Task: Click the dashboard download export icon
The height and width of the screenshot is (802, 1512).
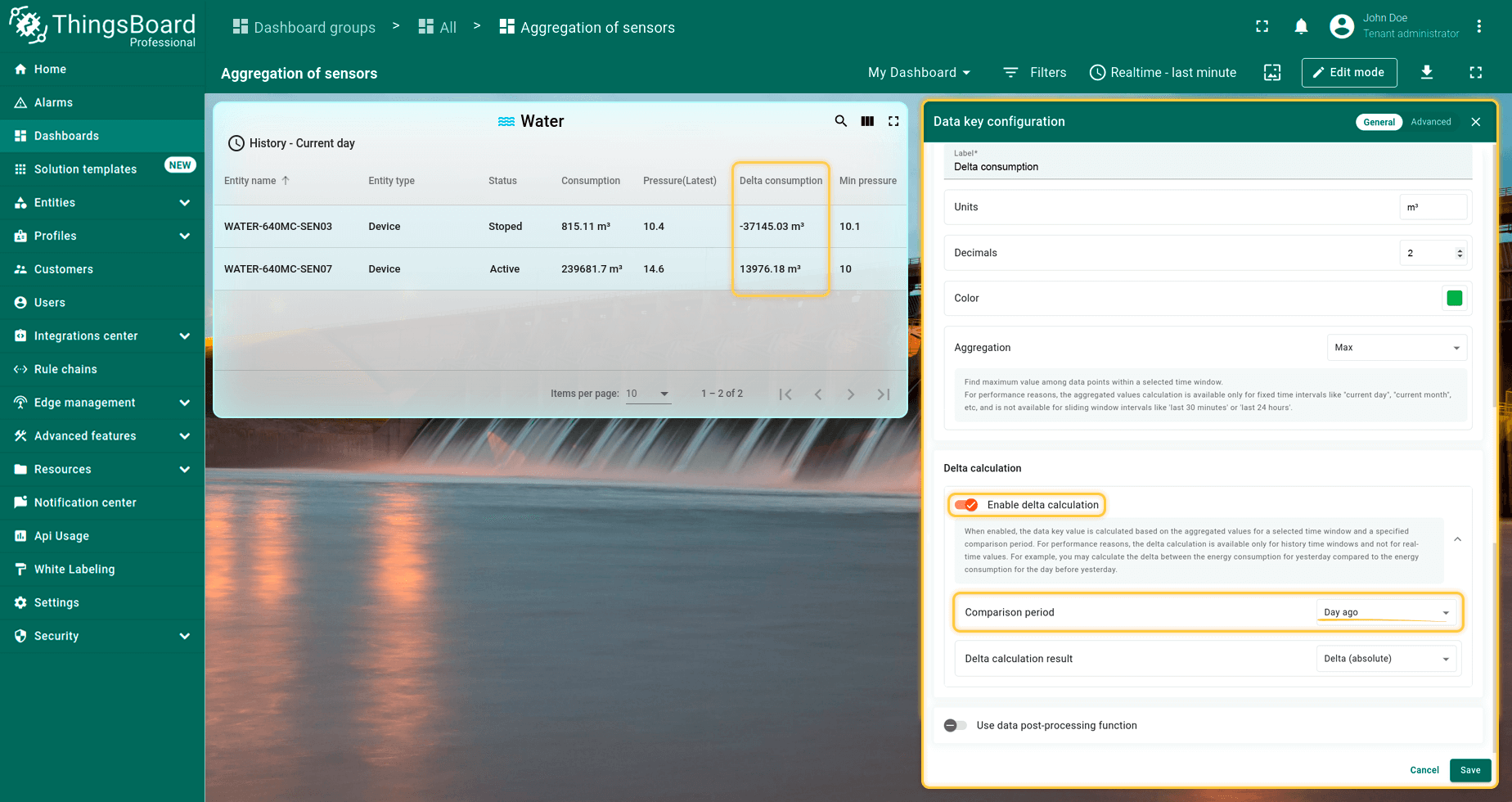Action: point(1426,73)
